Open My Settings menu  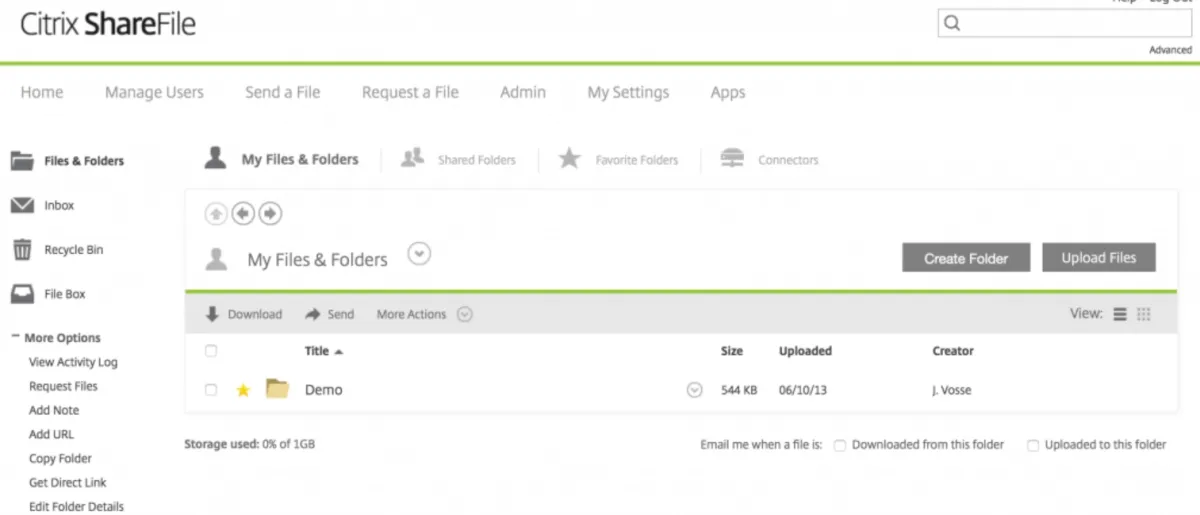[x=628, y=92]
